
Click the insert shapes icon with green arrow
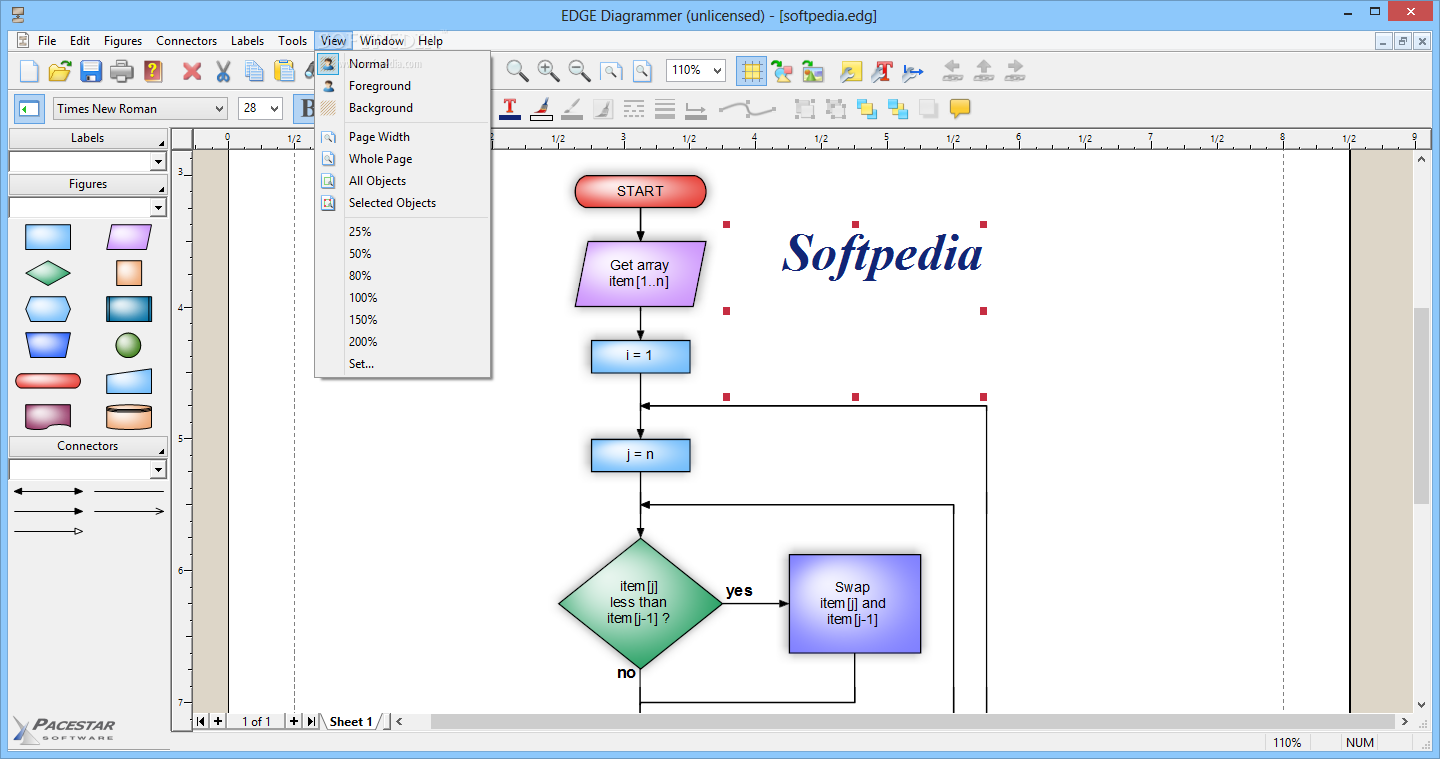[x=782, y=71]
